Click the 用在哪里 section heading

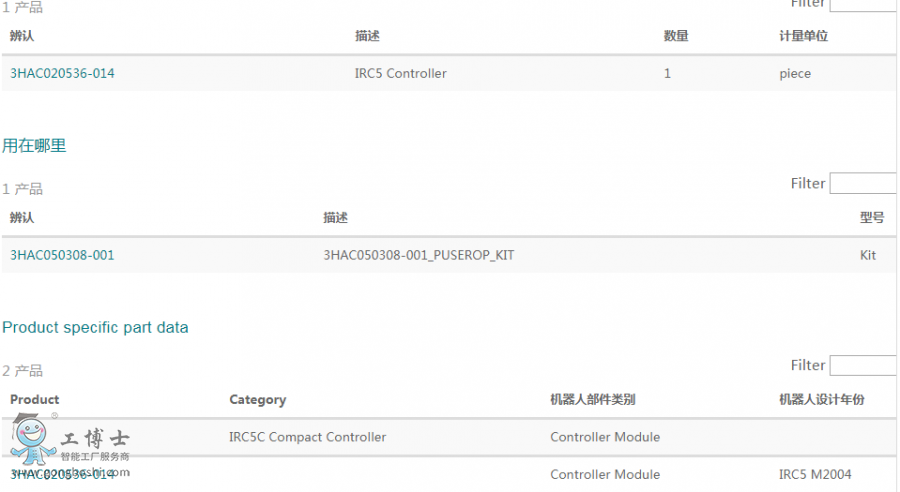[34, 146]
